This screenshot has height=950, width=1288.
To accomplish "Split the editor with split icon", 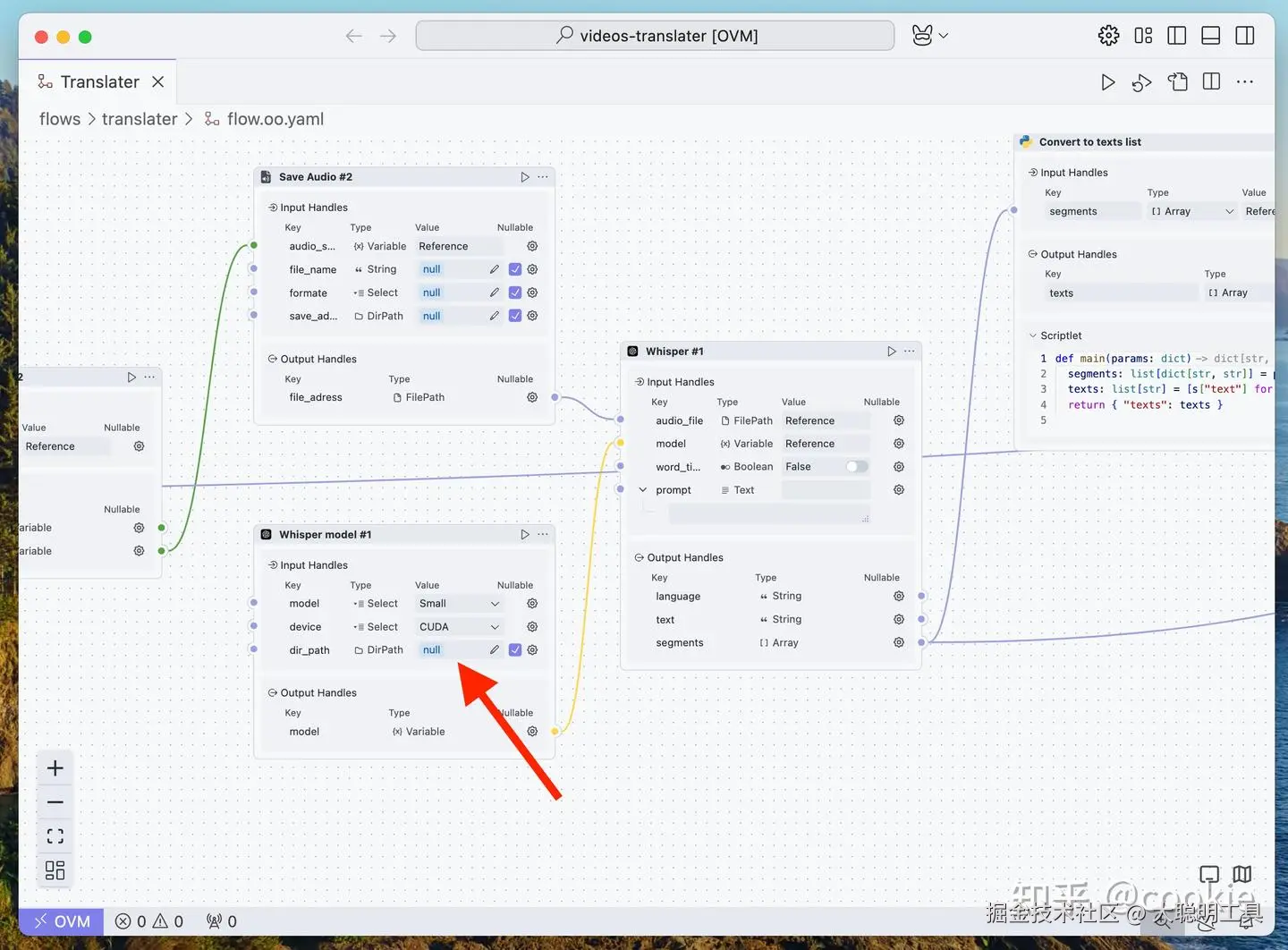I will (1211, 81).
